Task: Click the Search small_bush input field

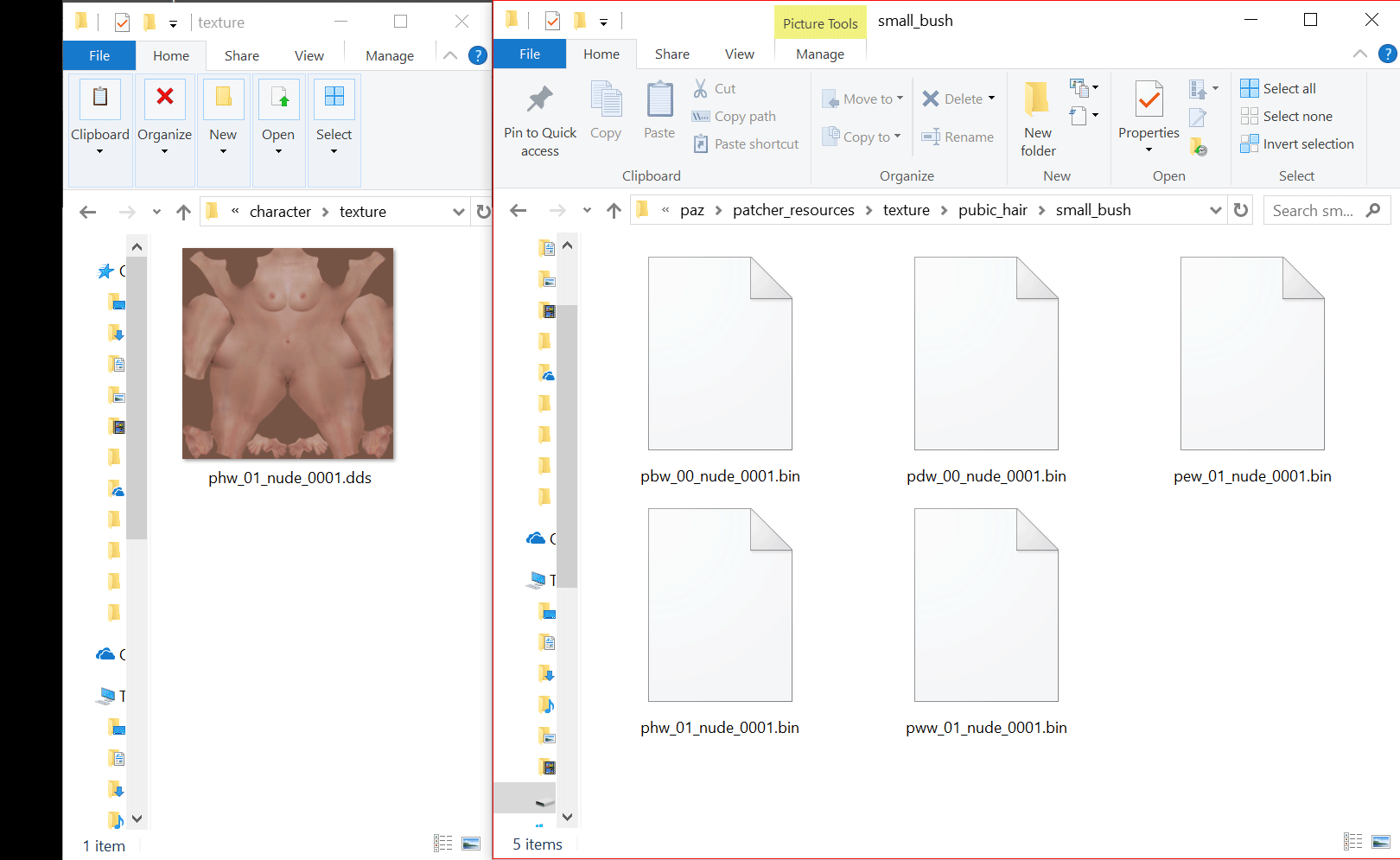Action: 1314,210
